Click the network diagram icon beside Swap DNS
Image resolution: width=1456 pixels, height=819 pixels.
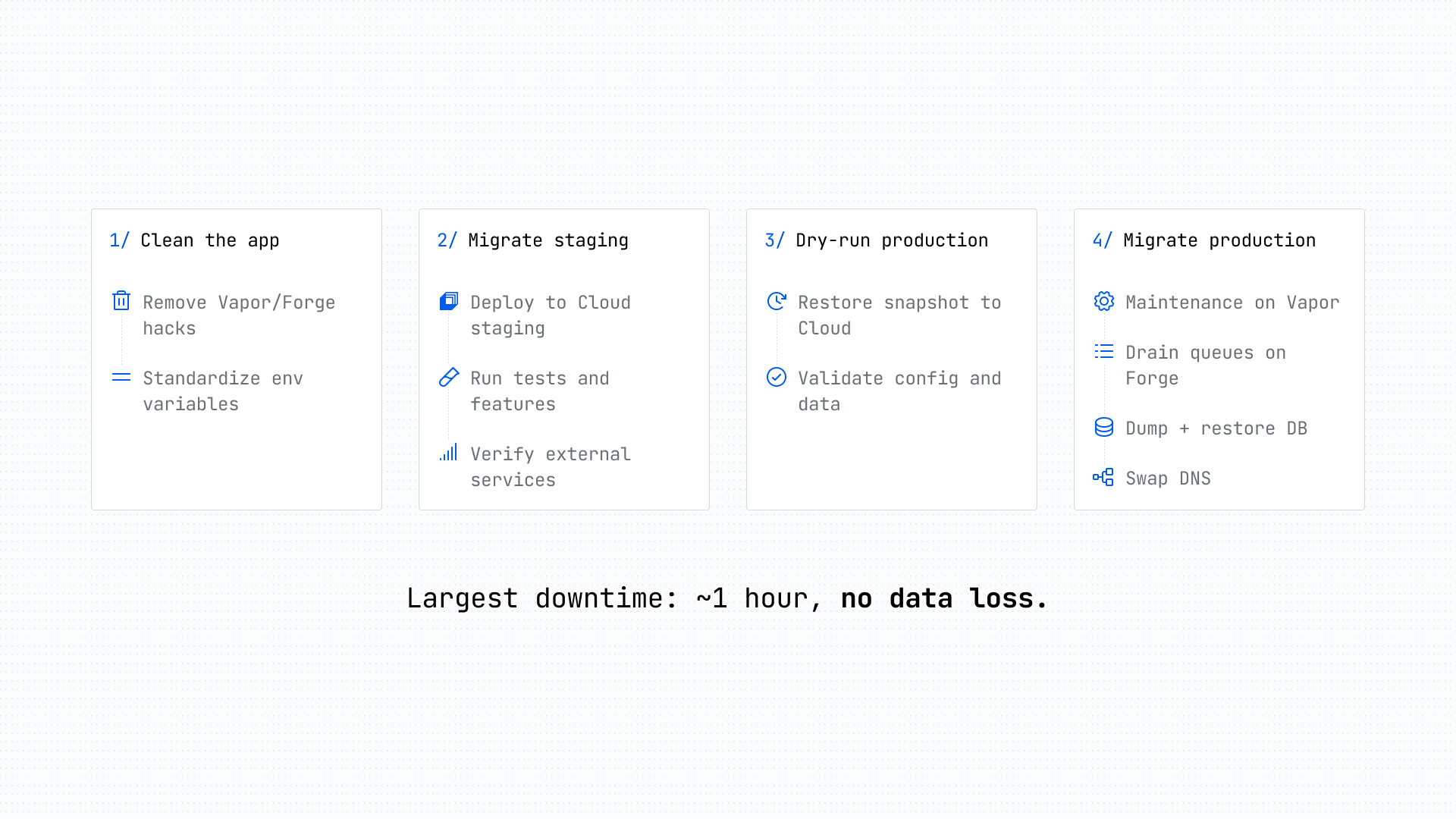coord(1104,477)
